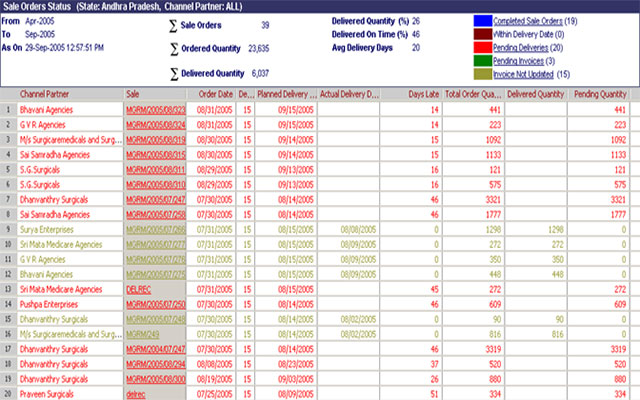The width and height of the screenshot is (640, 400).
Task: Select row number 9 header
Action: coord(8,229)
